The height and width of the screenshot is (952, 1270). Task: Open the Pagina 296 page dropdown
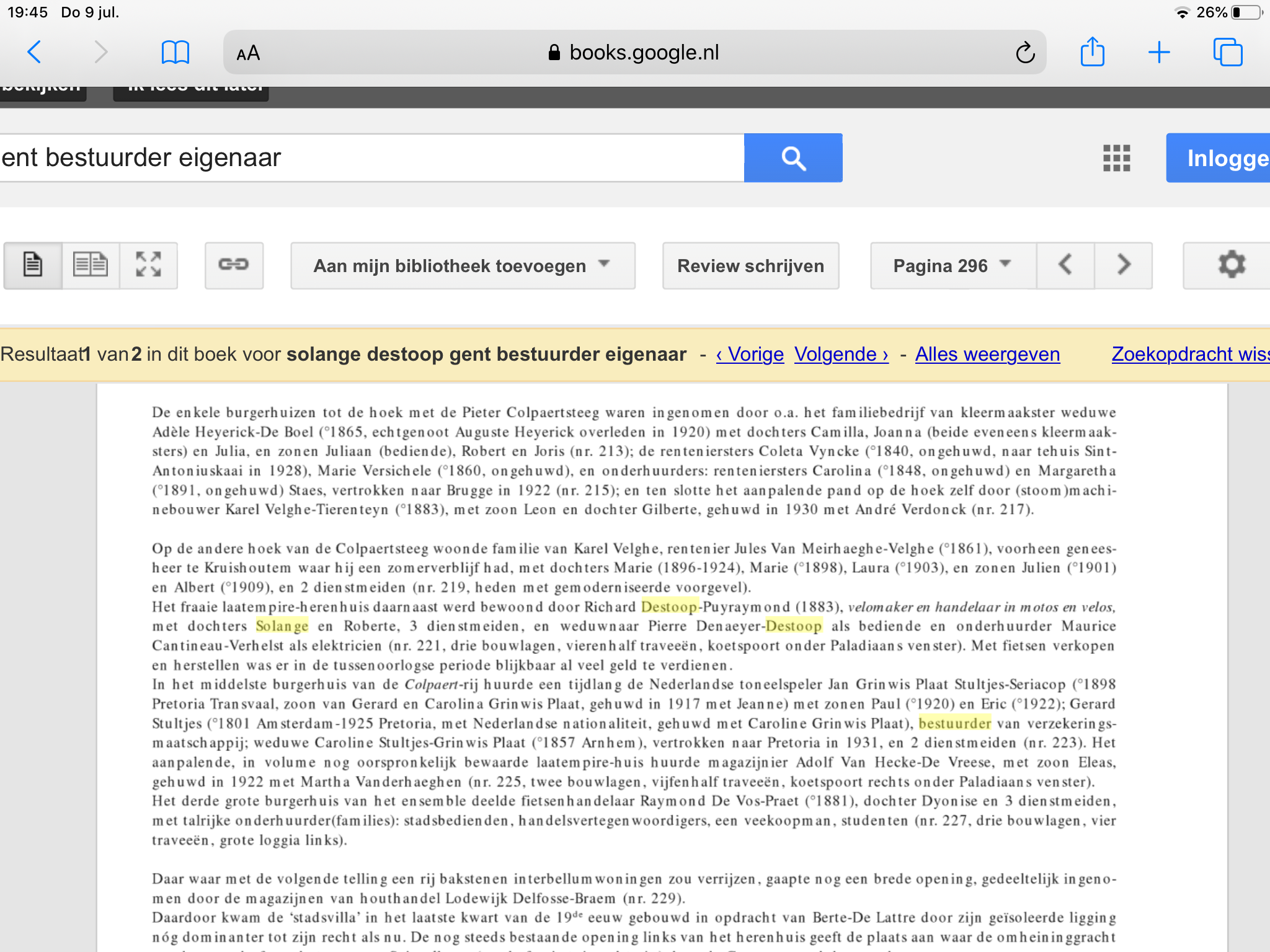pyautogui.click(x=952, y=266)
